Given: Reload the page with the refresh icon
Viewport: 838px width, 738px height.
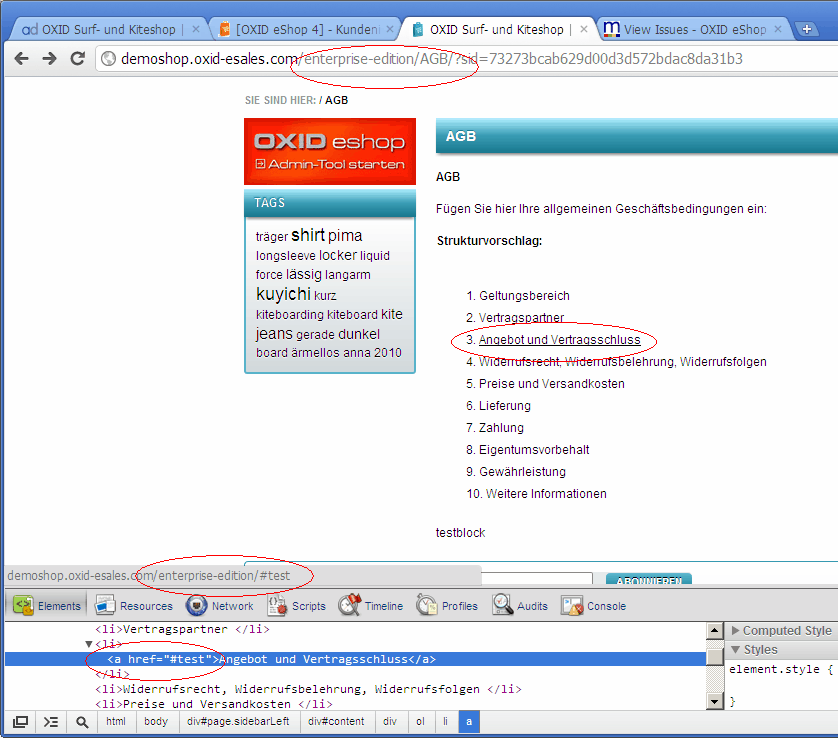Looking at the screenshot, I should 78,58.
